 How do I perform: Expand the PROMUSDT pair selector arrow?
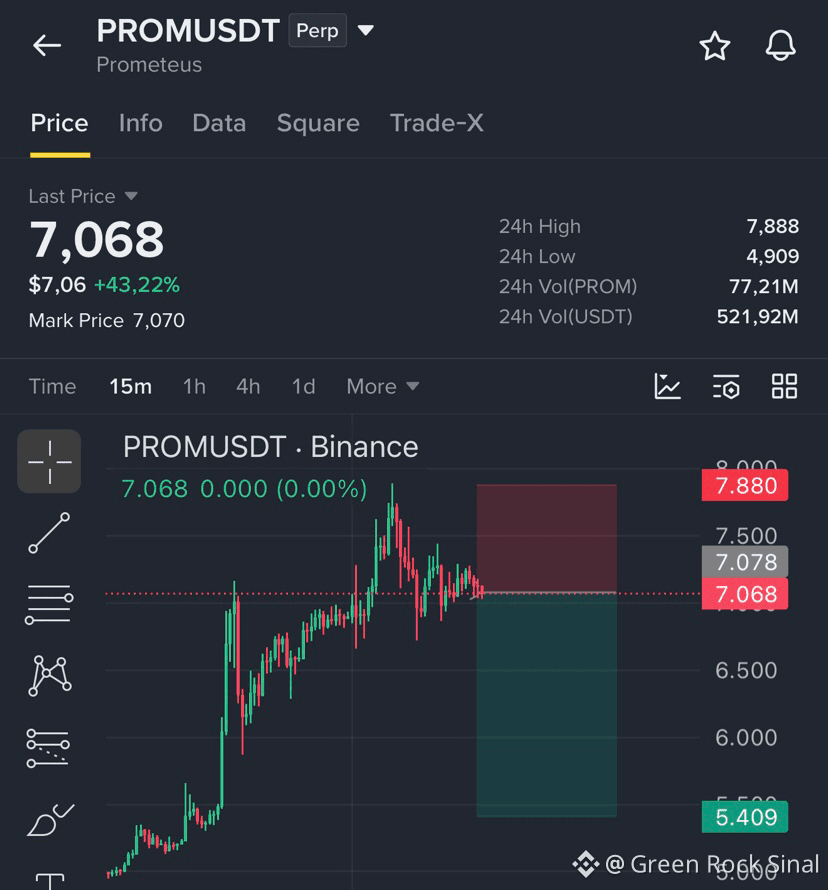click(365, 30)
